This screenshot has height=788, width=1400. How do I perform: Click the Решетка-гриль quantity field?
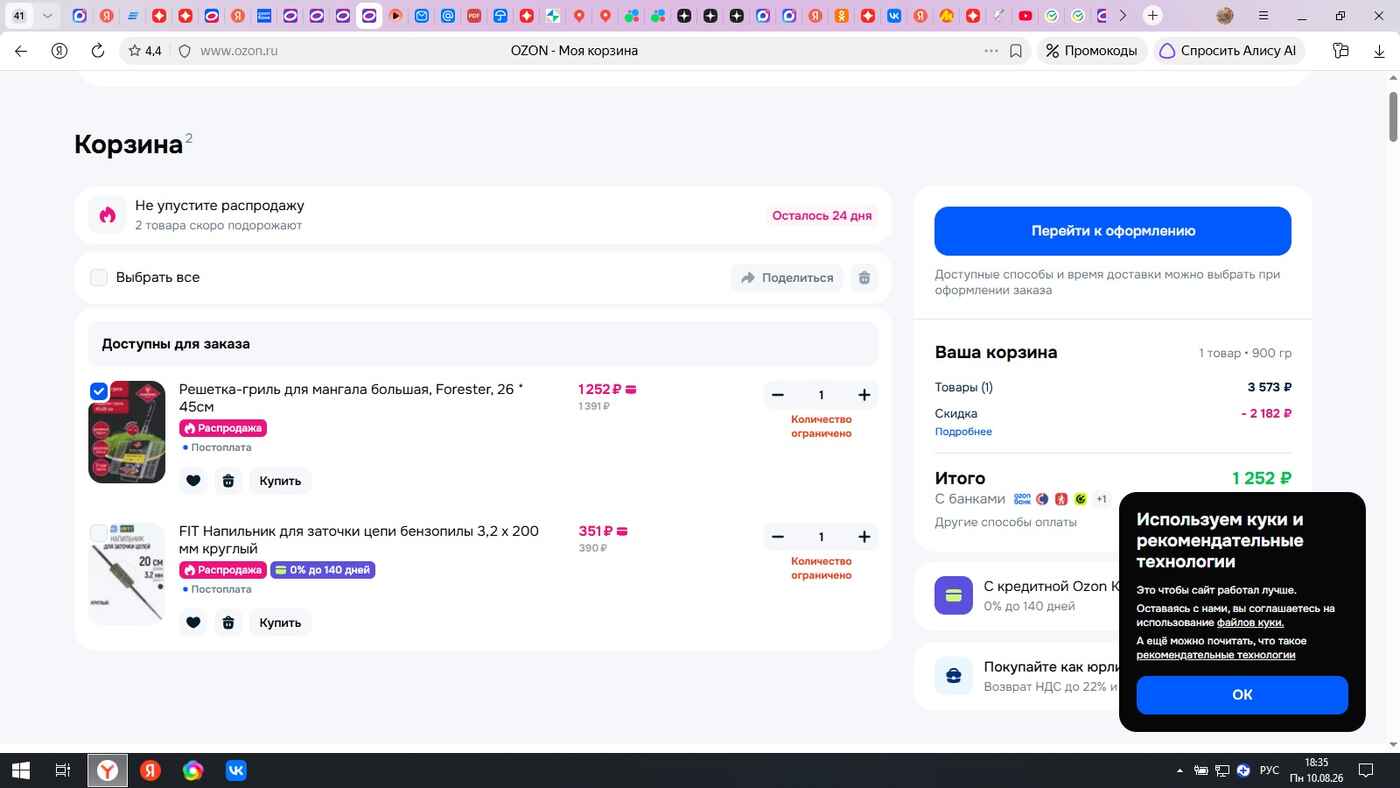click(x=821, y=395)
